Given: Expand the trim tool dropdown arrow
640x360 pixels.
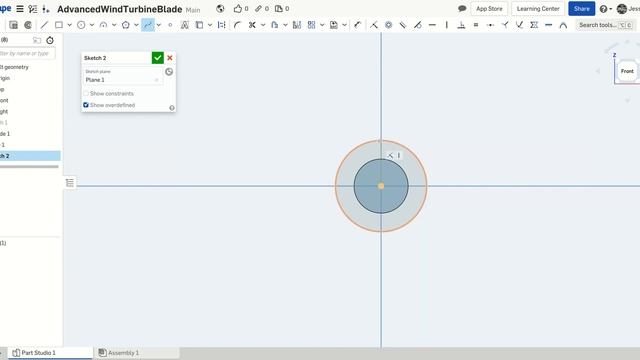Looking at the screenshot, I should pos(263,25).
